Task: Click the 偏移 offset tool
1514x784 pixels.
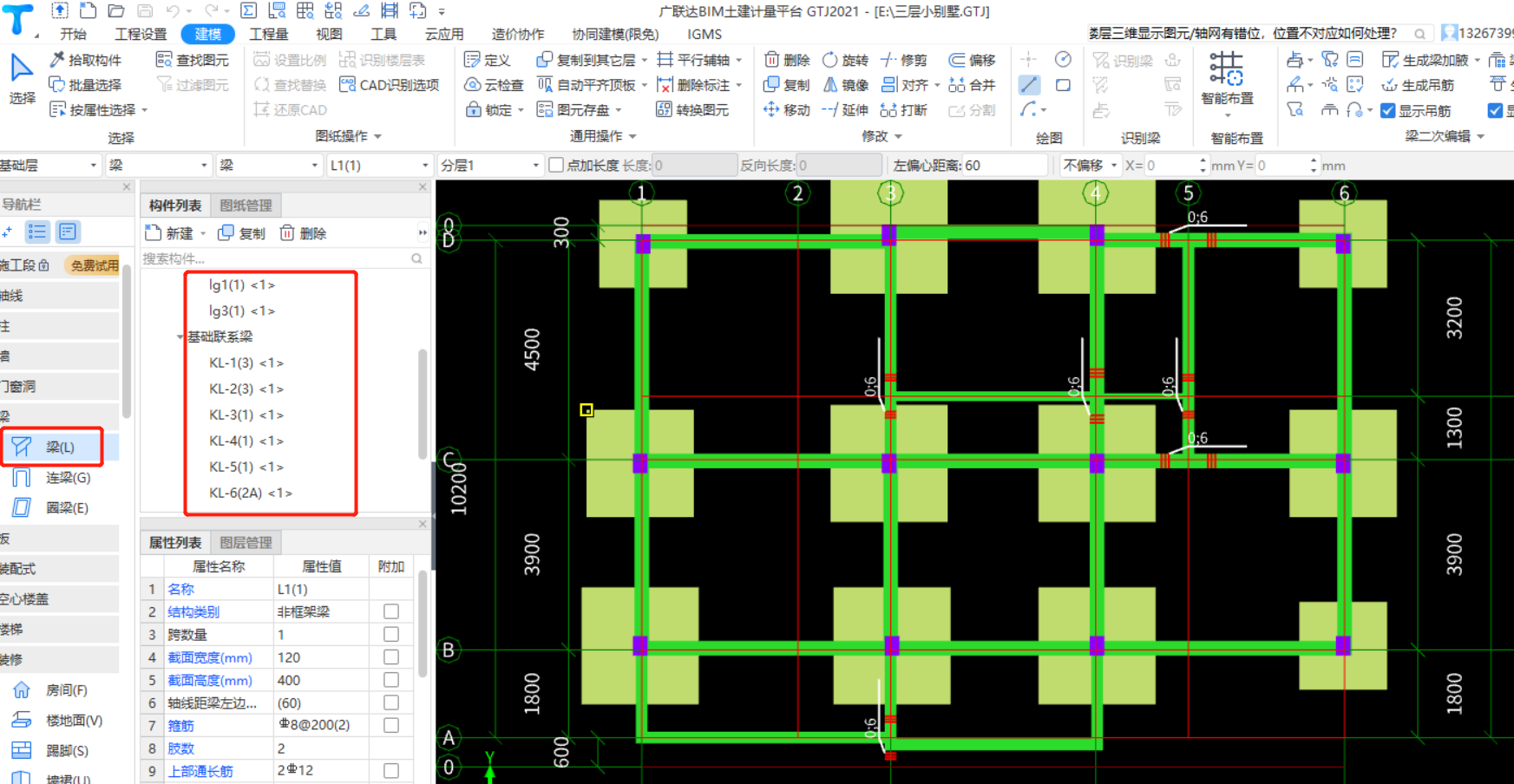Action: click(972, 60)
